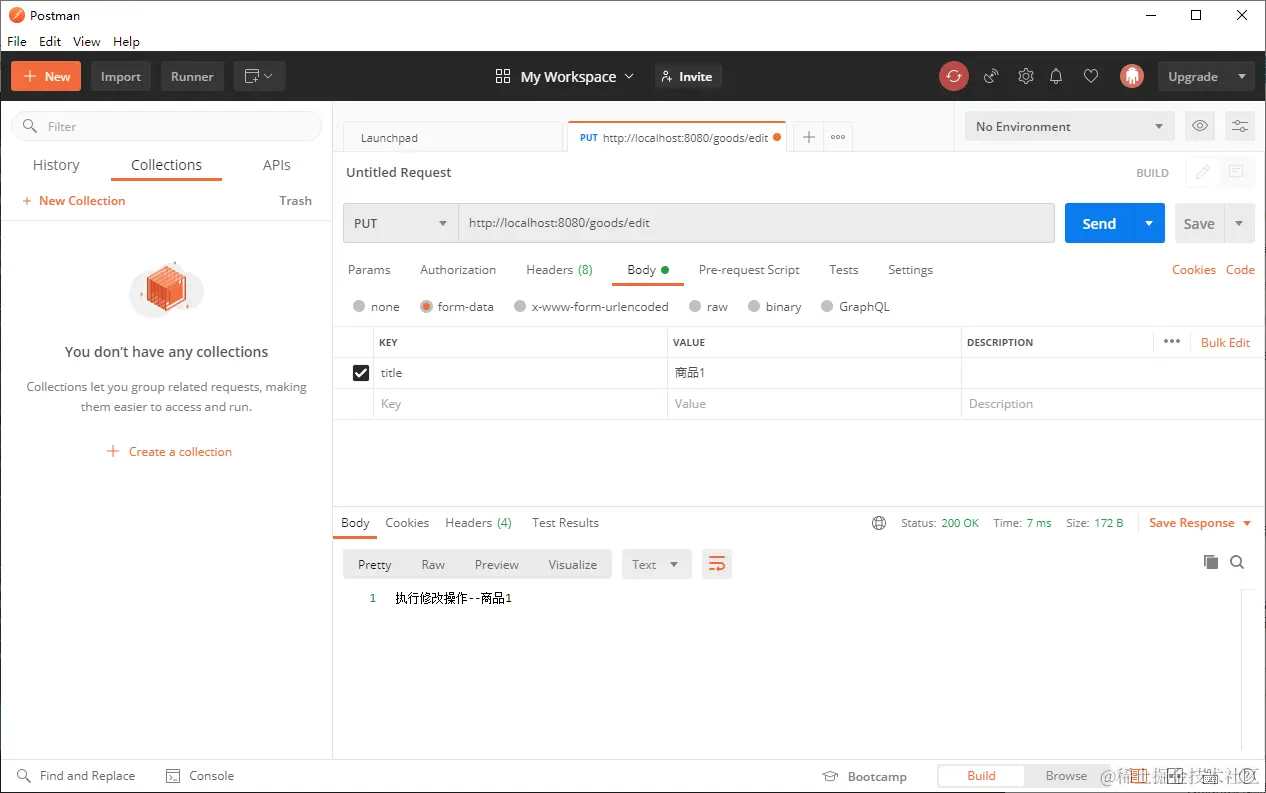Click the sidebar Filter field
This screenshot has width=1266, height=793.
[166, 126]
